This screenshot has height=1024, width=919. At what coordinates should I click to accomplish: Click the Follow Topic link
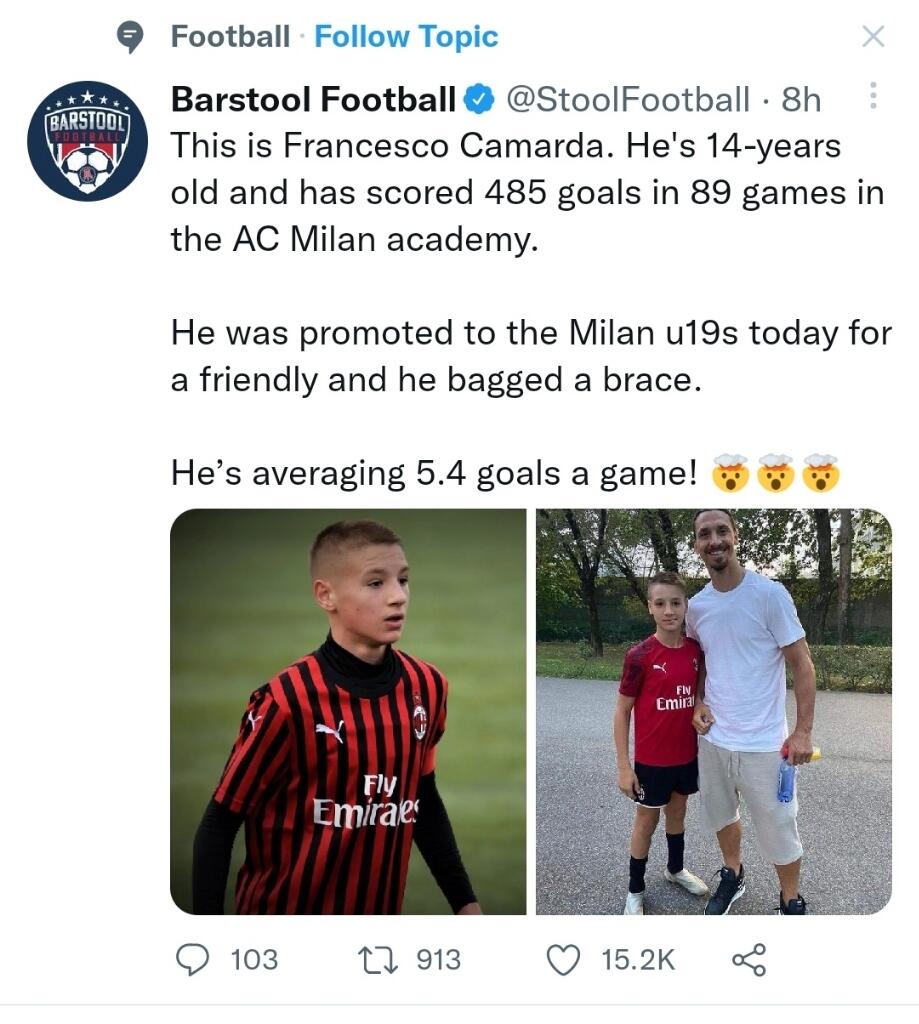pyautogui.click(x=405, y=38)
